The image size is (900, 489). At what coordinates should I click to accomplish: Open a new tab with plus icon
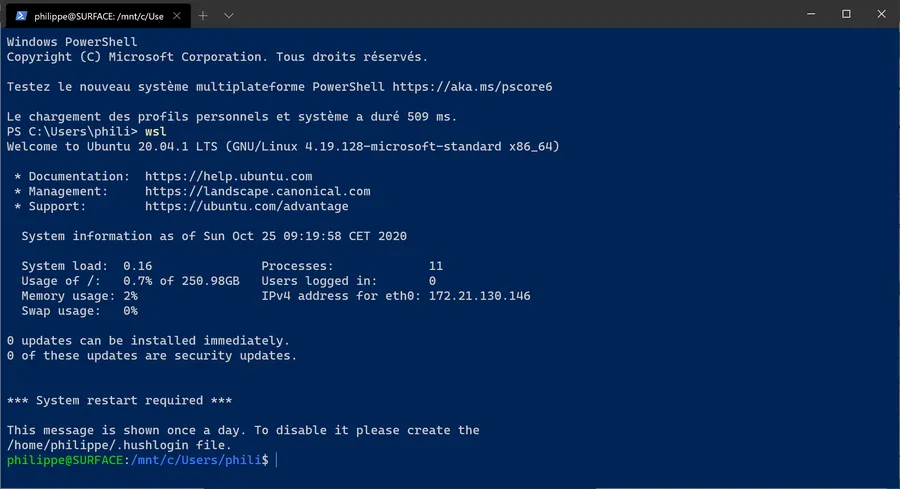coord(203,15)
